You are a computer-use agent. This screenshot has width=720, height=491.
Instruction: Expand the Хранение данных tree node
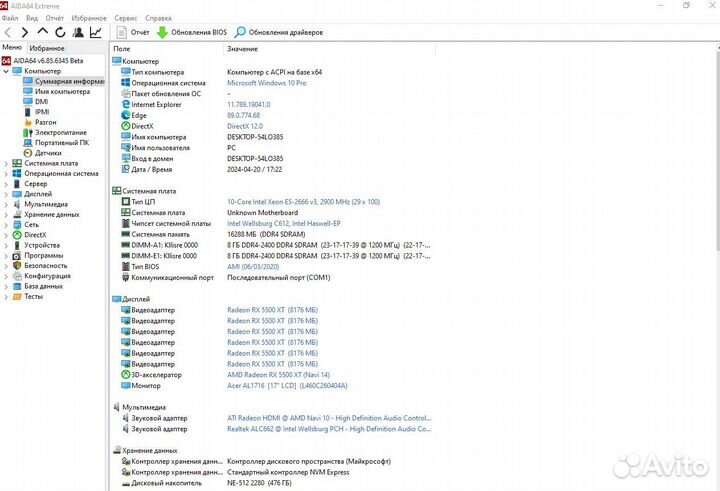pyautogui.click(x=6, y=214)
